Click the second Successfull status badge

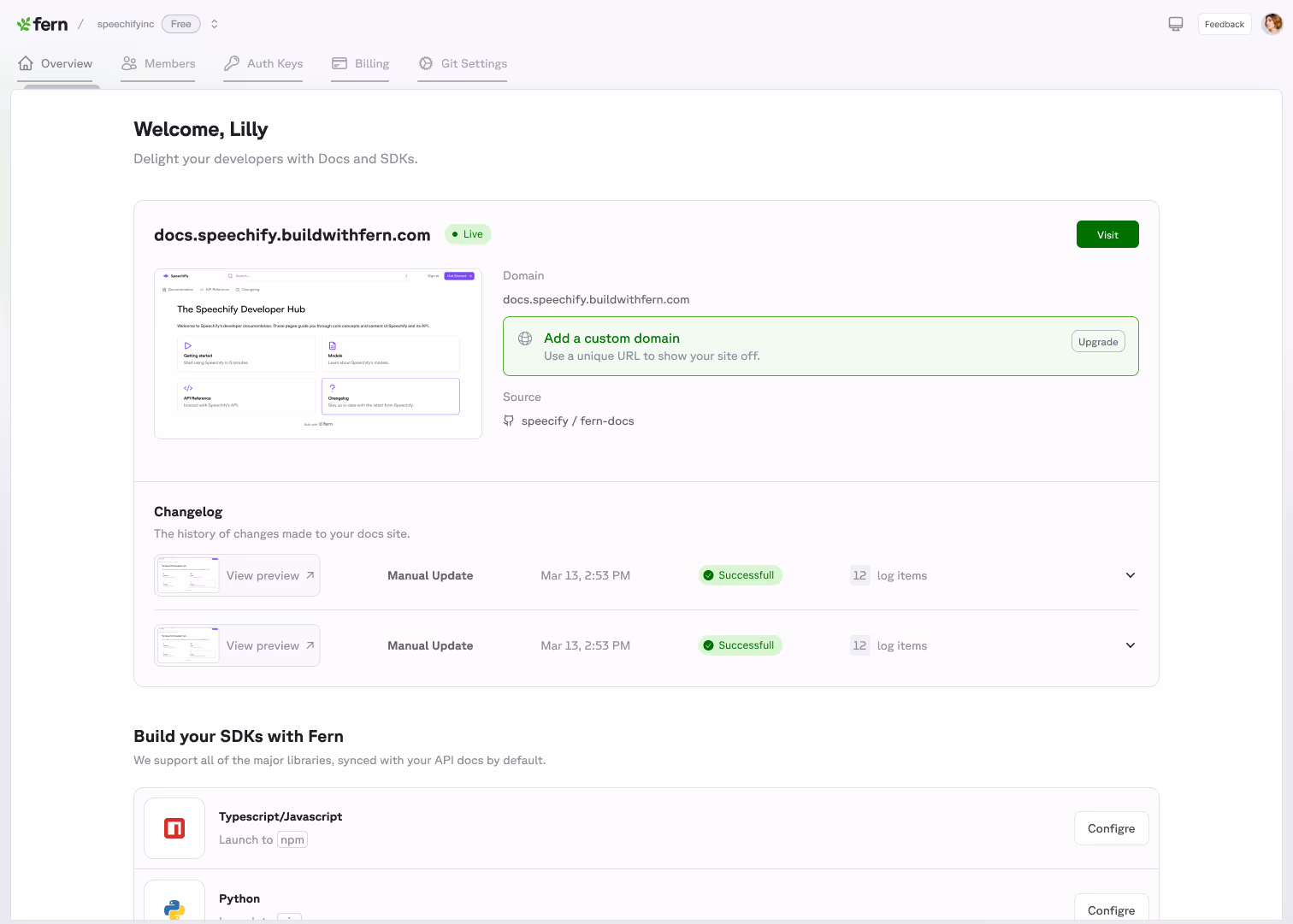pyautogui.click(x=741, y=645)
